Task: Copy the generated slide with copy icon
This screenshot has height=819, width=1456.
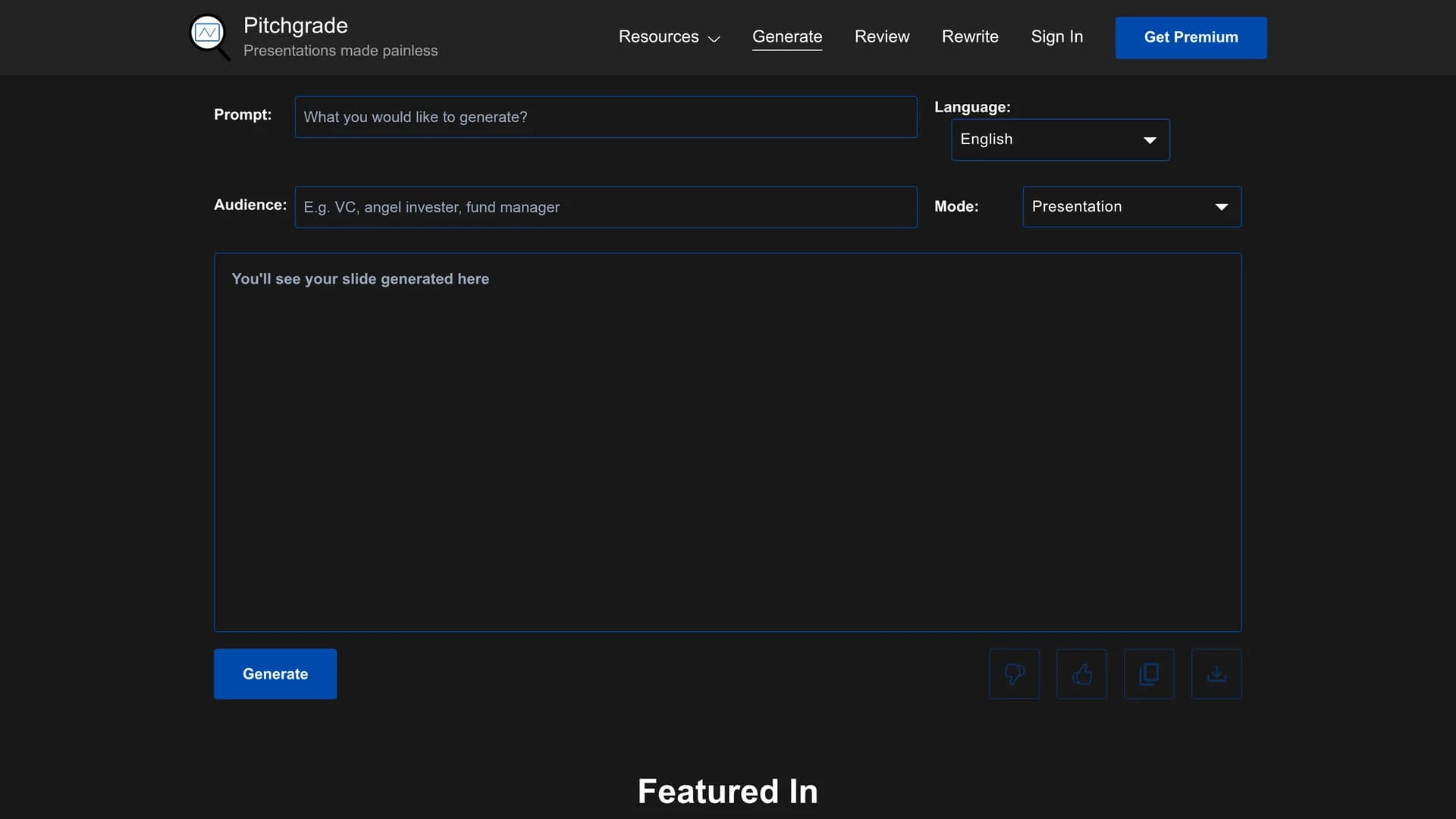Action: tap(1149, 673)
